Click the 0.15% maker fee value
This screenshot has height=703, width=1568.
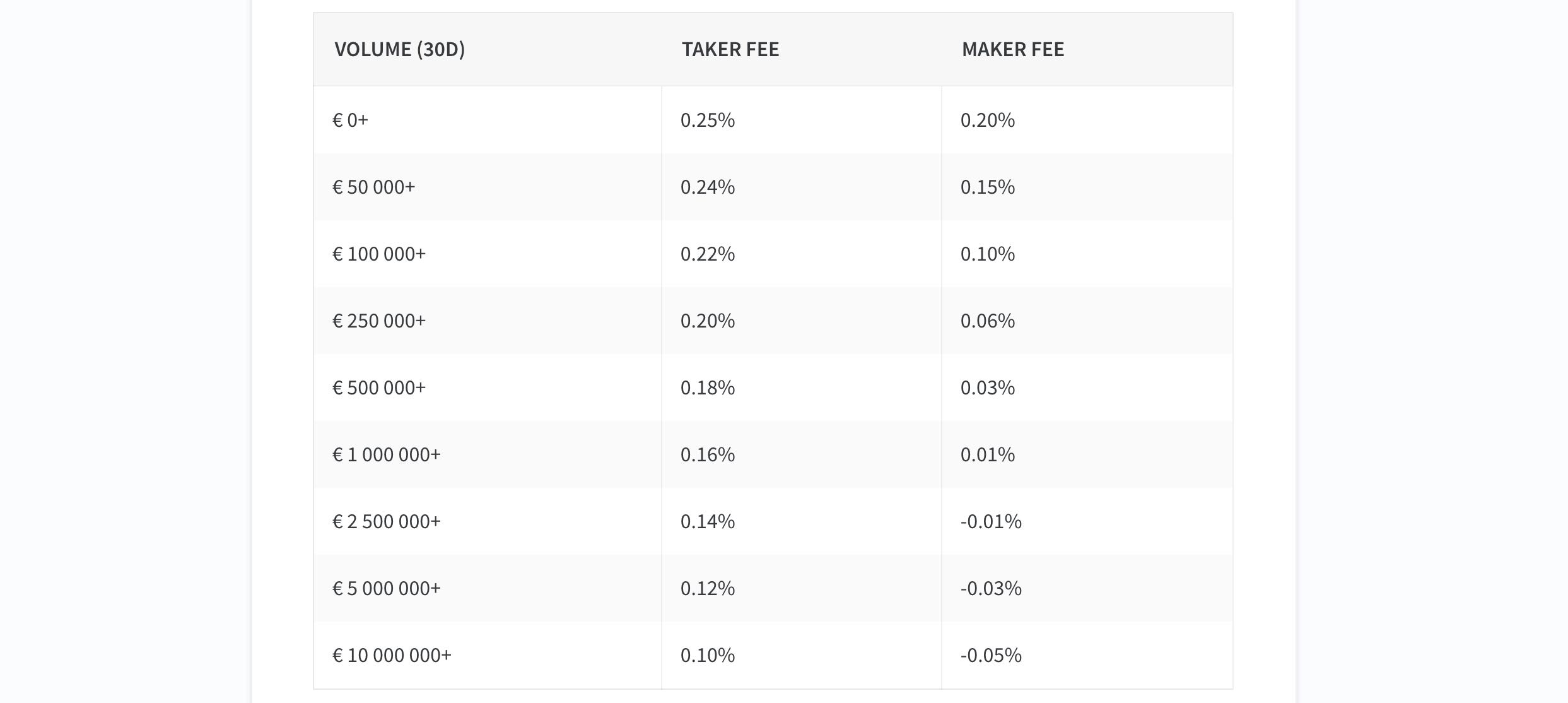(x=988, y=187)
